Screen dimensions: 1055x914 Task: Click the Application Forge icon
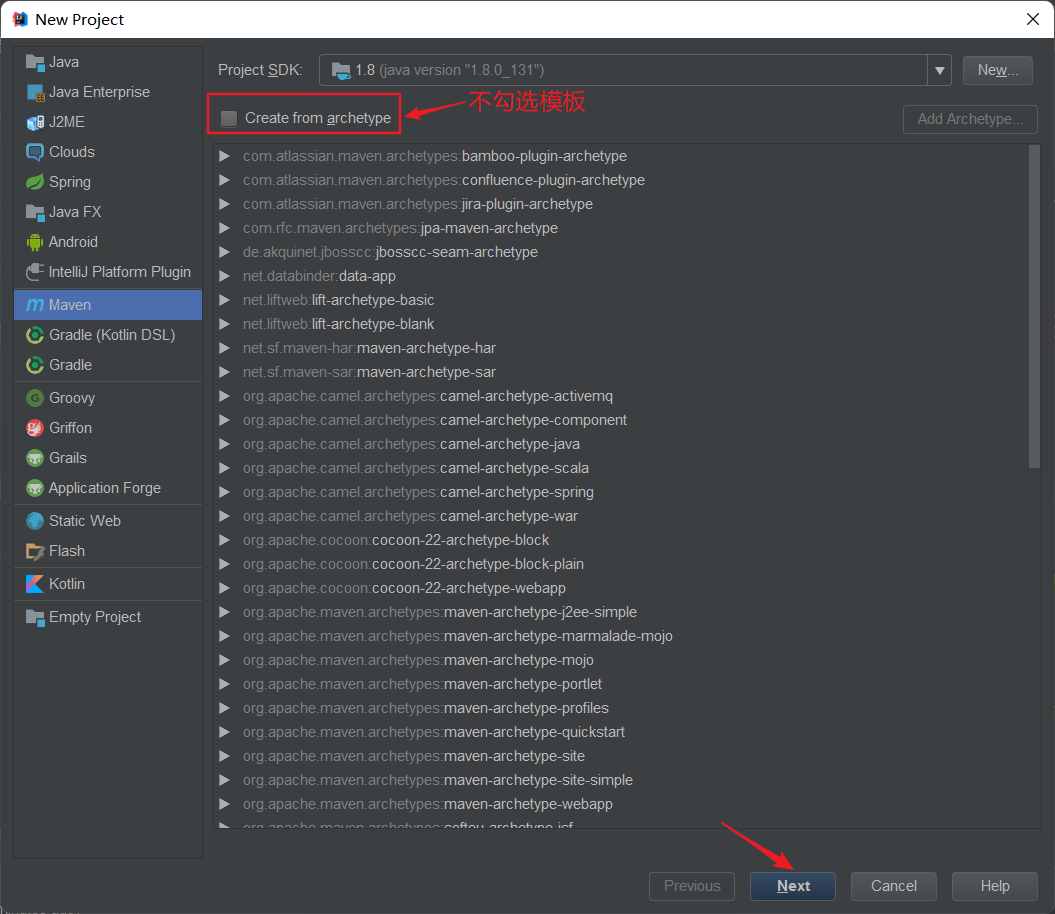[x=35, y=488]
